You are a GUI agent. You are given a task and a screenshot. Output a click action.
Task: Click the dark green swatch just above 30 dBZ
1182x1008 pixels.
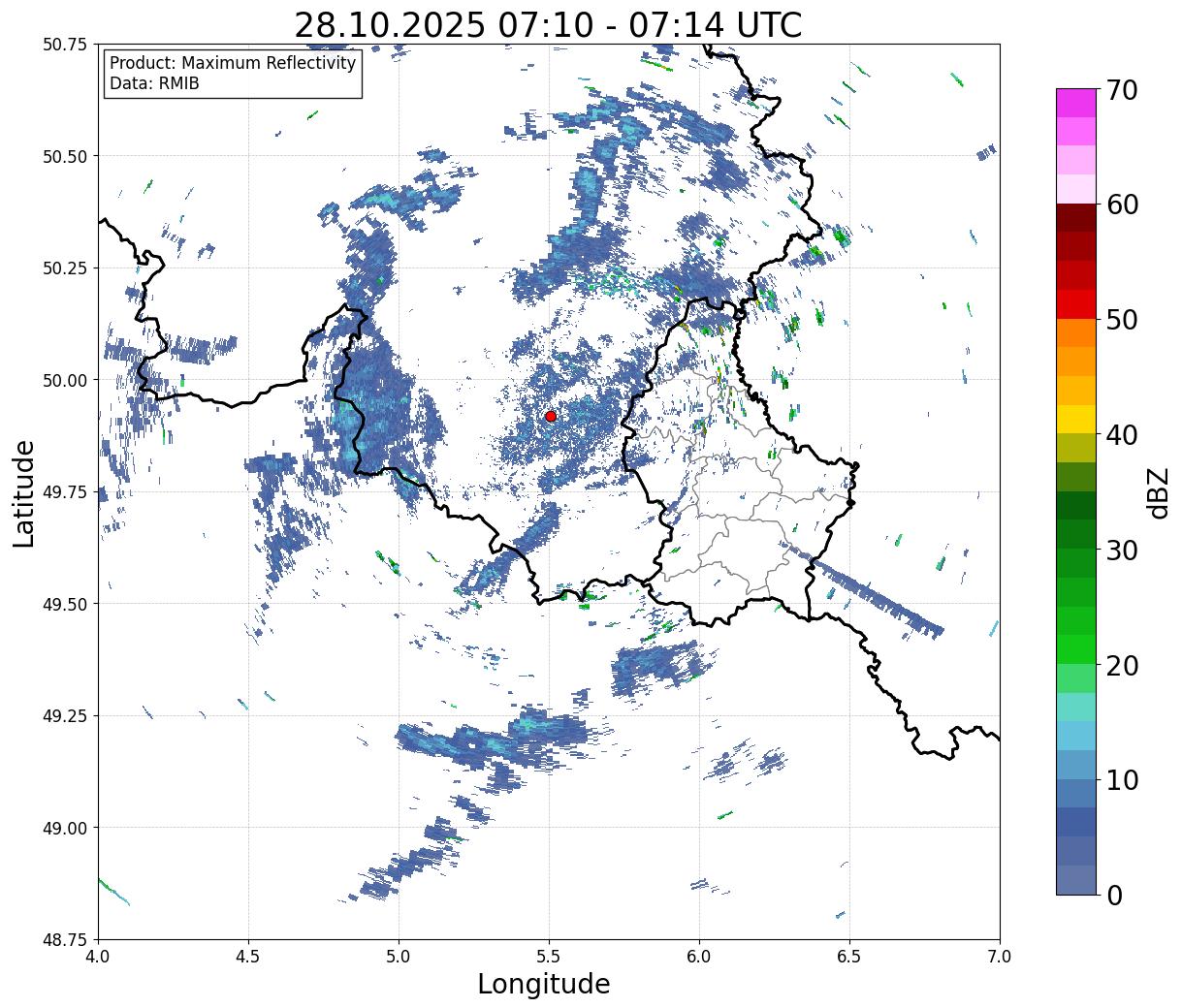[x=1076, y=535]
